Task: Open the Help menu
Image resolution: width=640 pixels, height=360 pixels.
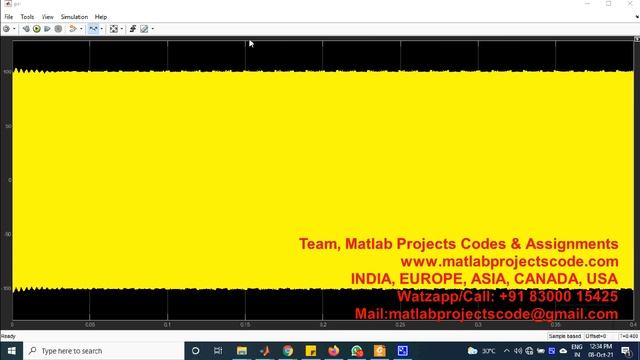Action: point(101,17)
